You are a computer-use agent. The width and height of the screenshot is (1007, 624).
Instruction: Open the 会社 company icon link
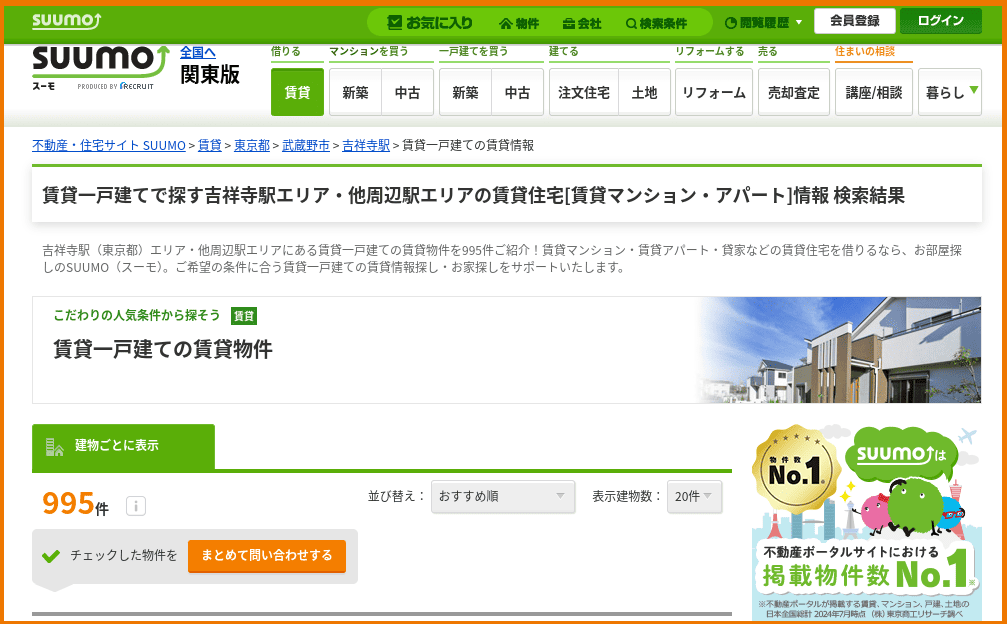[x=582, y=22]
